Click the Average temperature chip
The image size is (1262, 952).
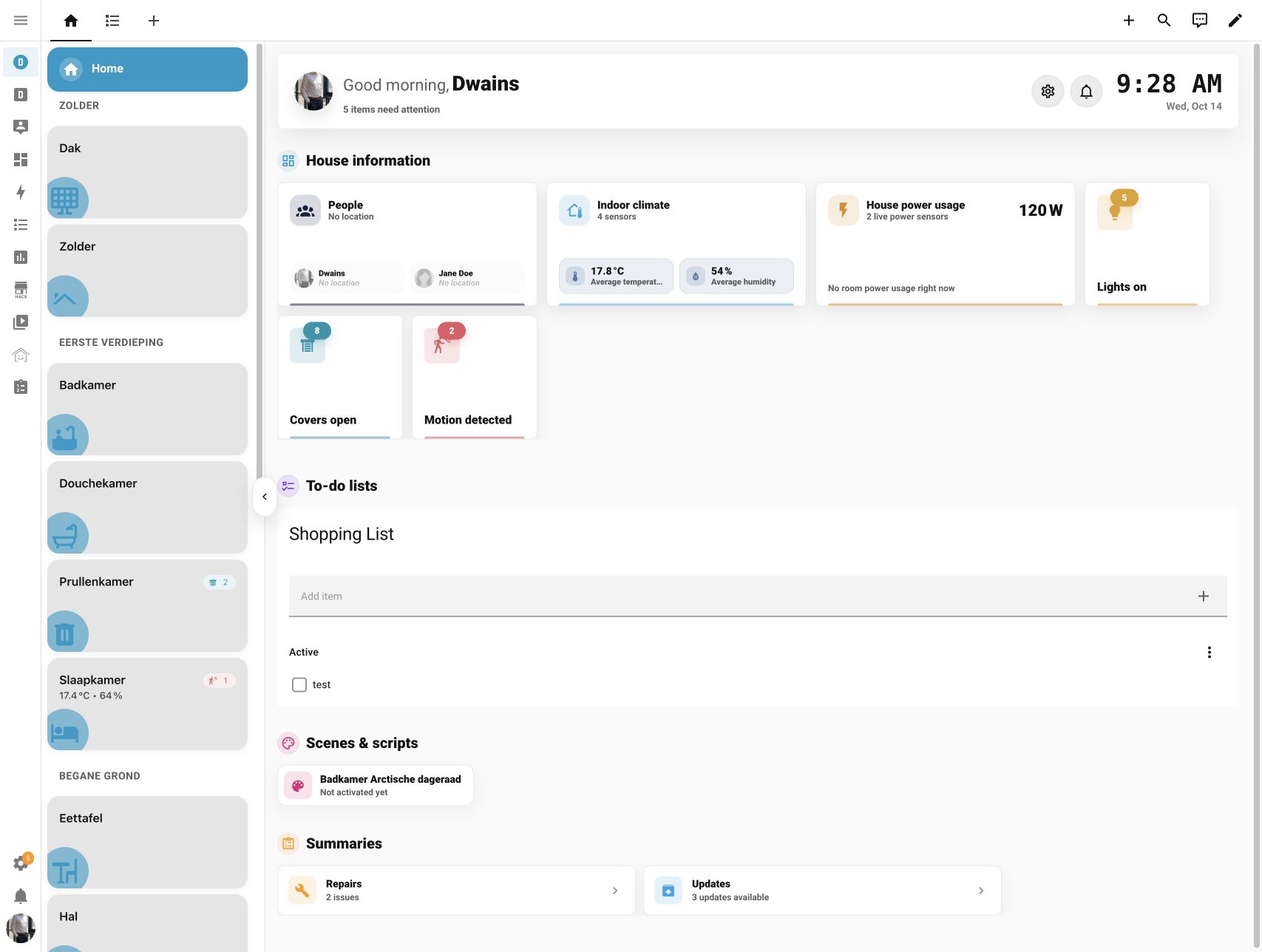616,276
